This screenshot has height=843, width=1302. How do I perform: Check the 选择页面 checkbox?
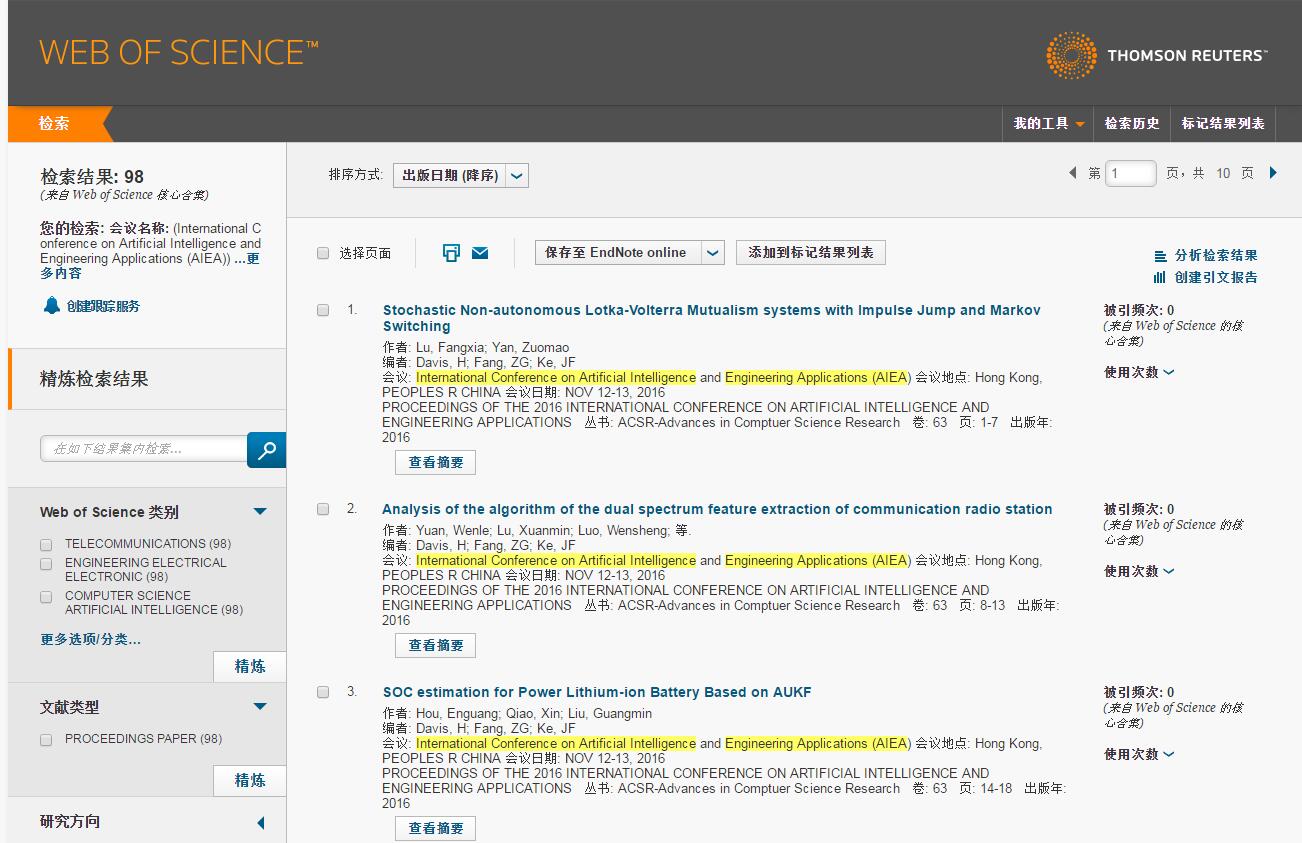[x=323, y=253]
